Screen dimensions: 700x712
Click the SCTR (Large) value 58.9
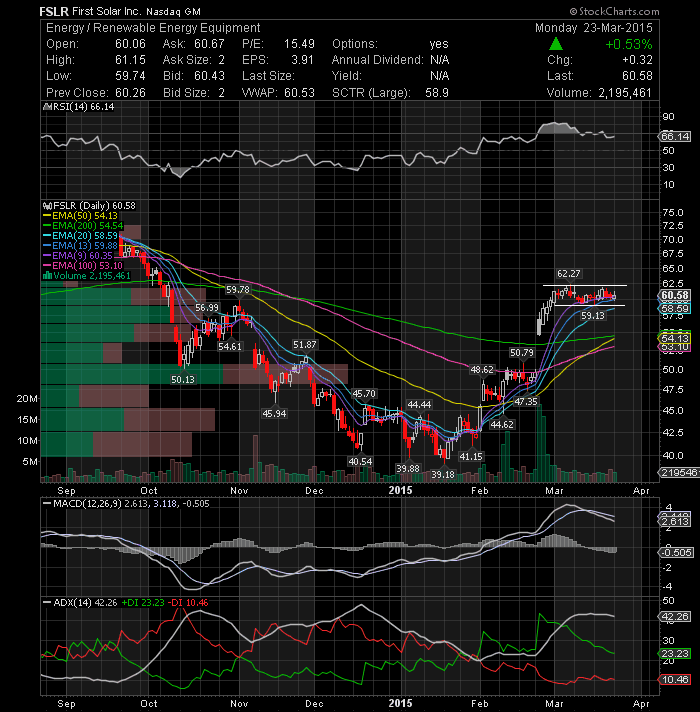point(437,93)
